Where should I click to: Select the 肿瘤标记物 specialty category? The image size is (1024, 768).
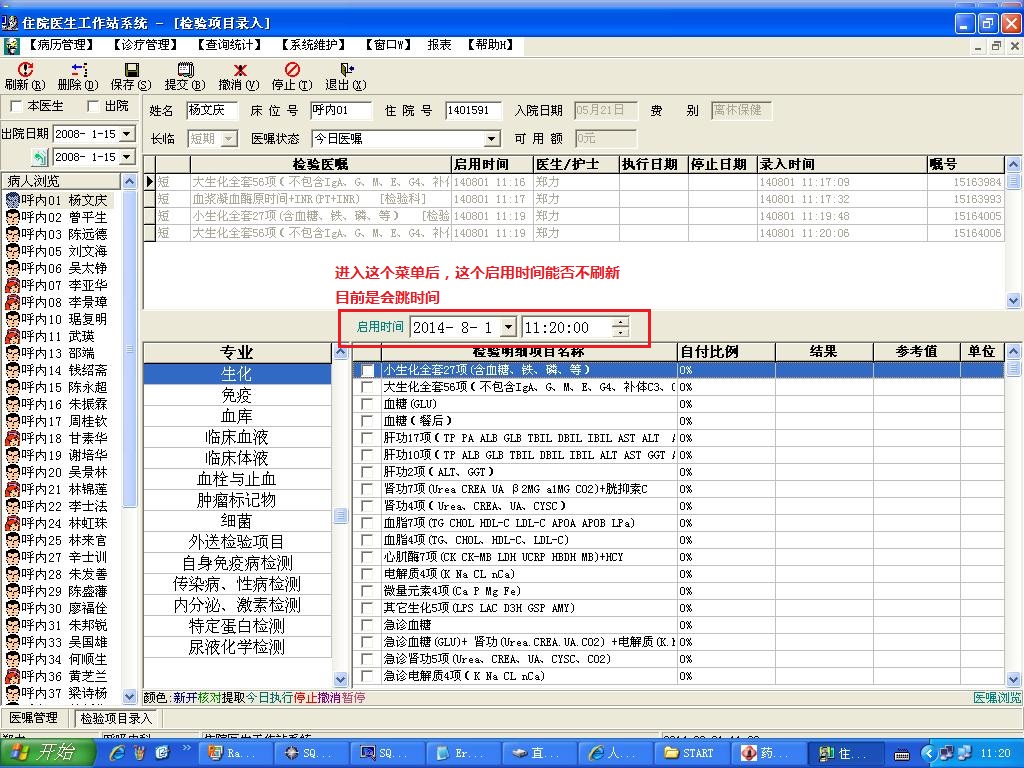pos(236,500)
